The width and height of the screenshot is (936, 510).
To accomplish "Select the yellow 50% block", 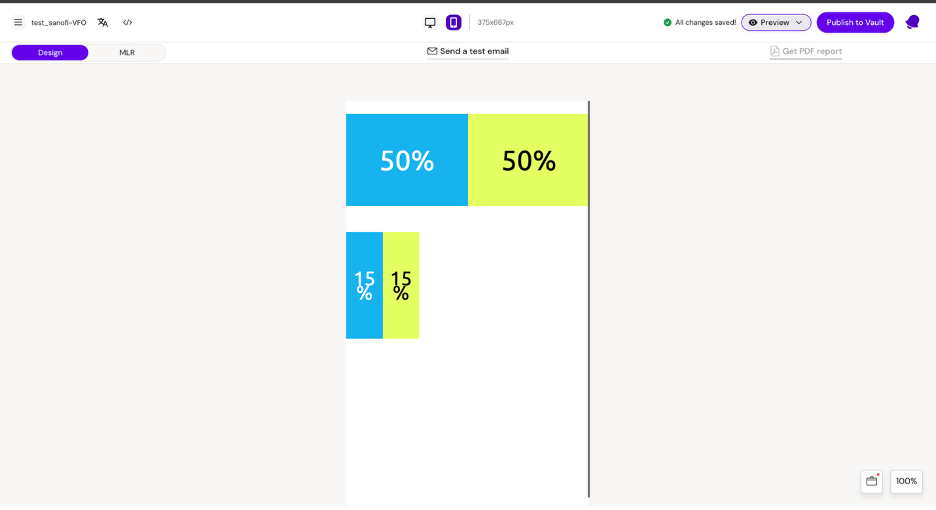I will coord(528,160).
